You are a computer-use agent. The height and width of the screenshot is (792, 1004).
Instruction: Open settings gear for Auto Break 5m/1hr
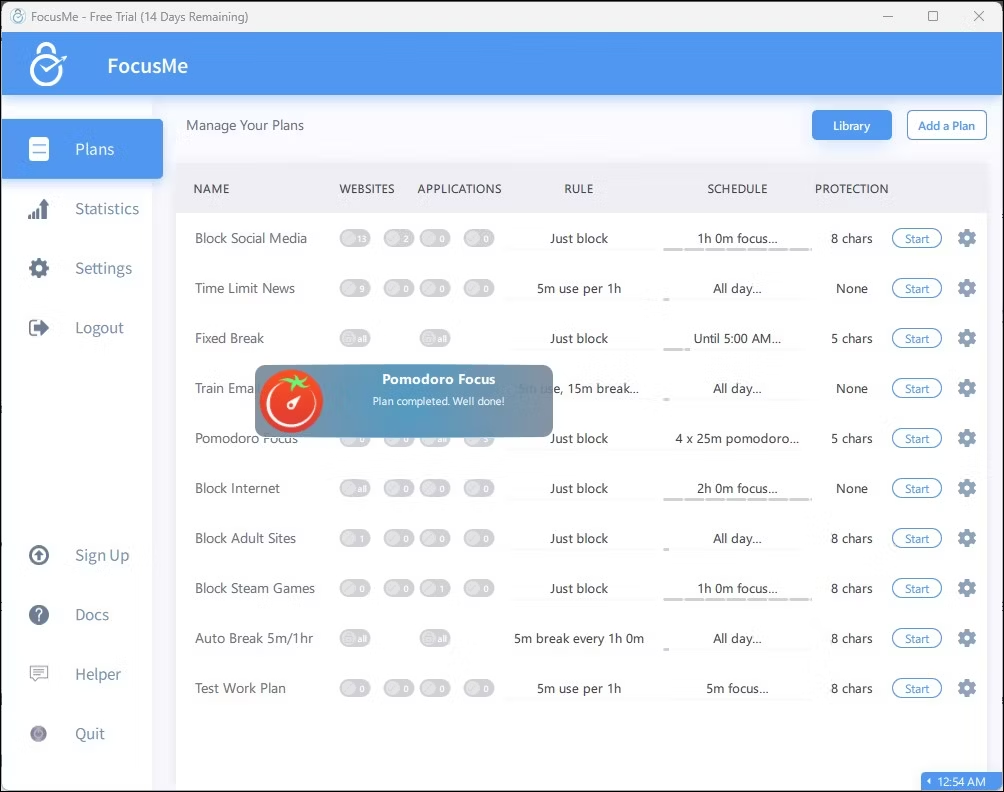967,638
